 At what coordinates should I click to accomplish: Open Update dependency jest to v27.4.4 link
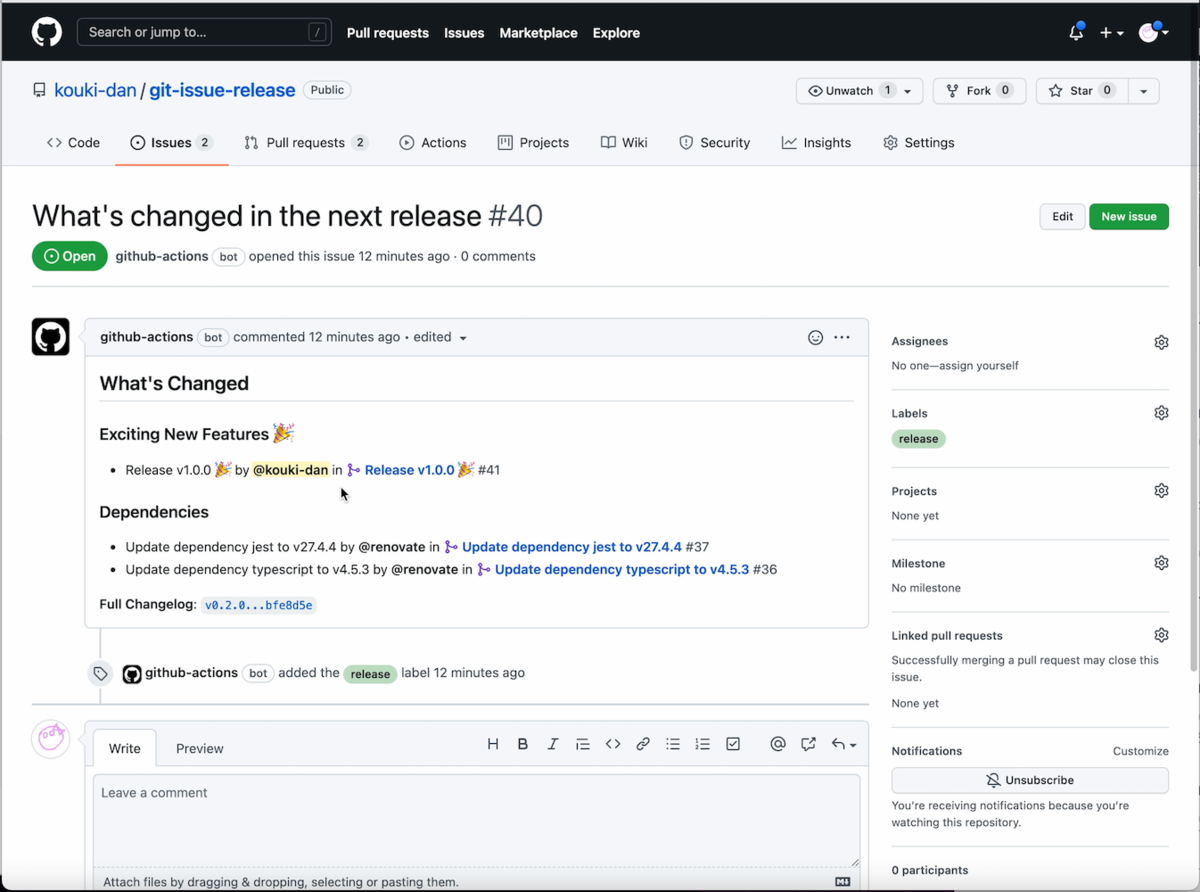(x=572, y=547)
